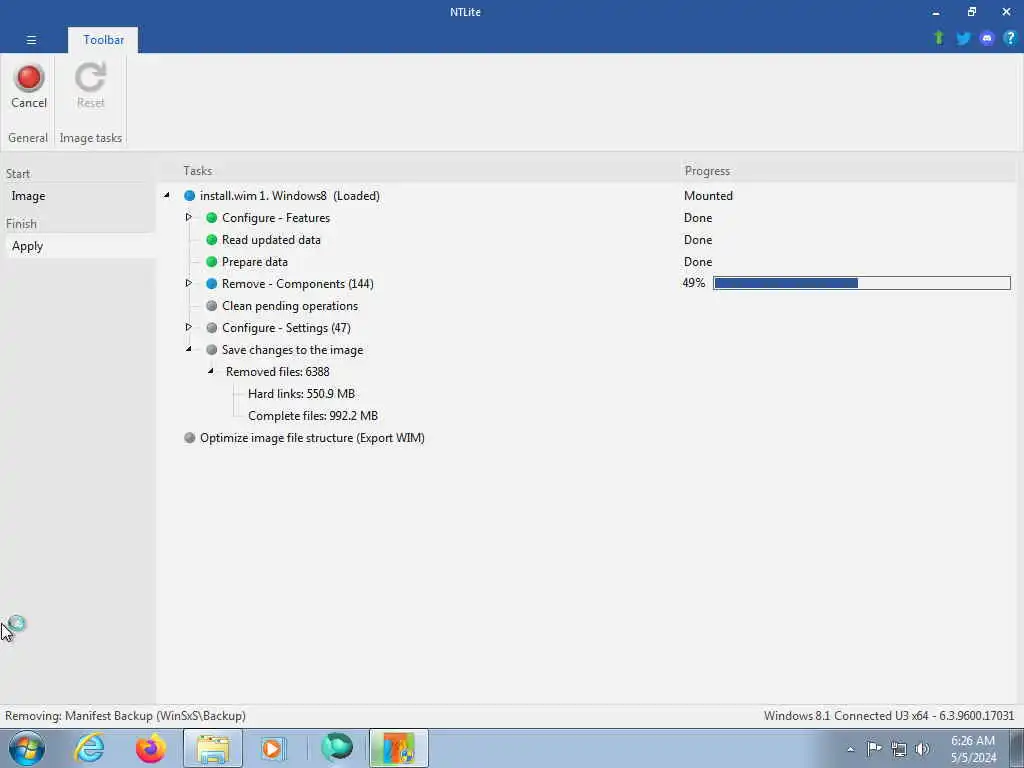1024x768 pixels.
Task: Click gray dot beside Configure - Settings
Action: point(212,328)
